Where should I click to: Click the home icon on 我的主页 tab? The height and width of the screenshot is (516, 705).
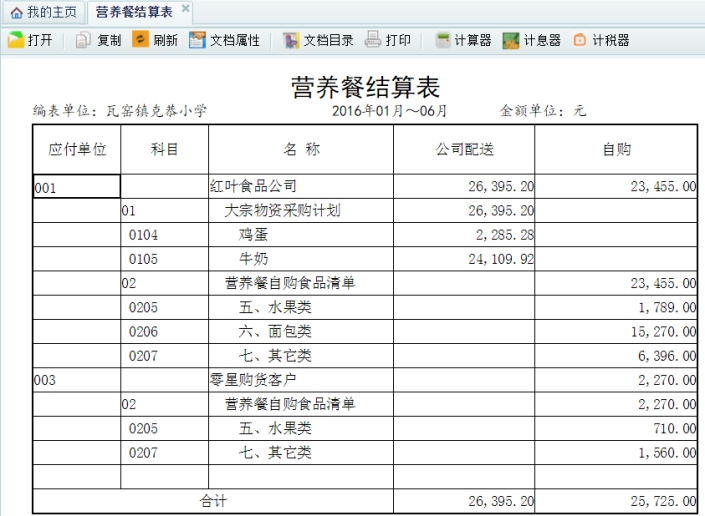pyautogui.click(x=17, y=13)
